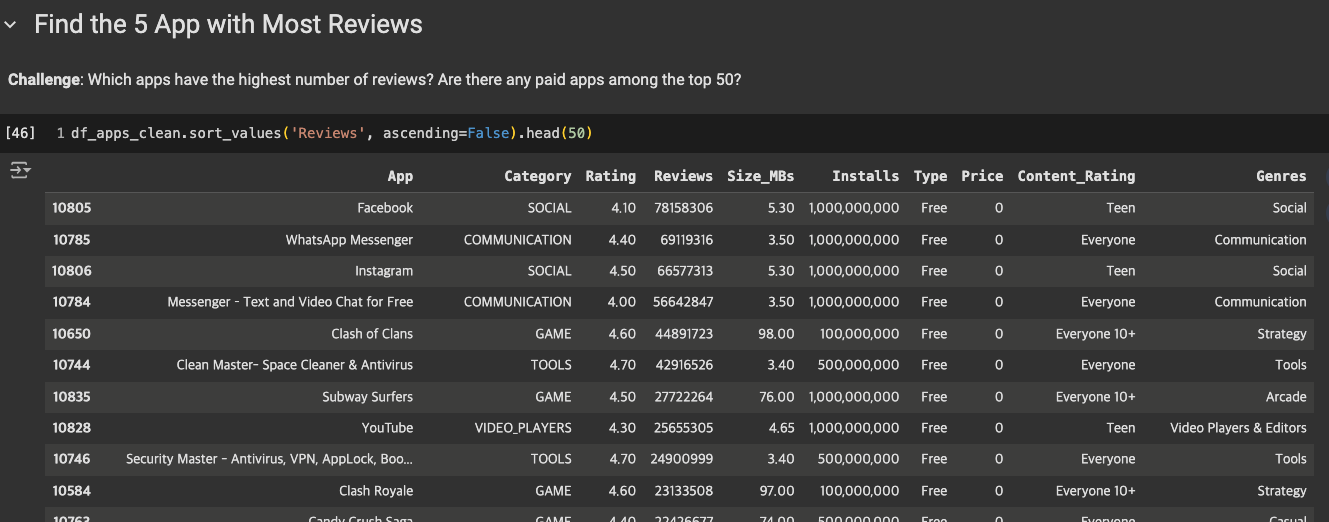Image resolution: width=1329 pixels, height=522 pixels.
Task: Select row index 10785
Action: point(72,240)
